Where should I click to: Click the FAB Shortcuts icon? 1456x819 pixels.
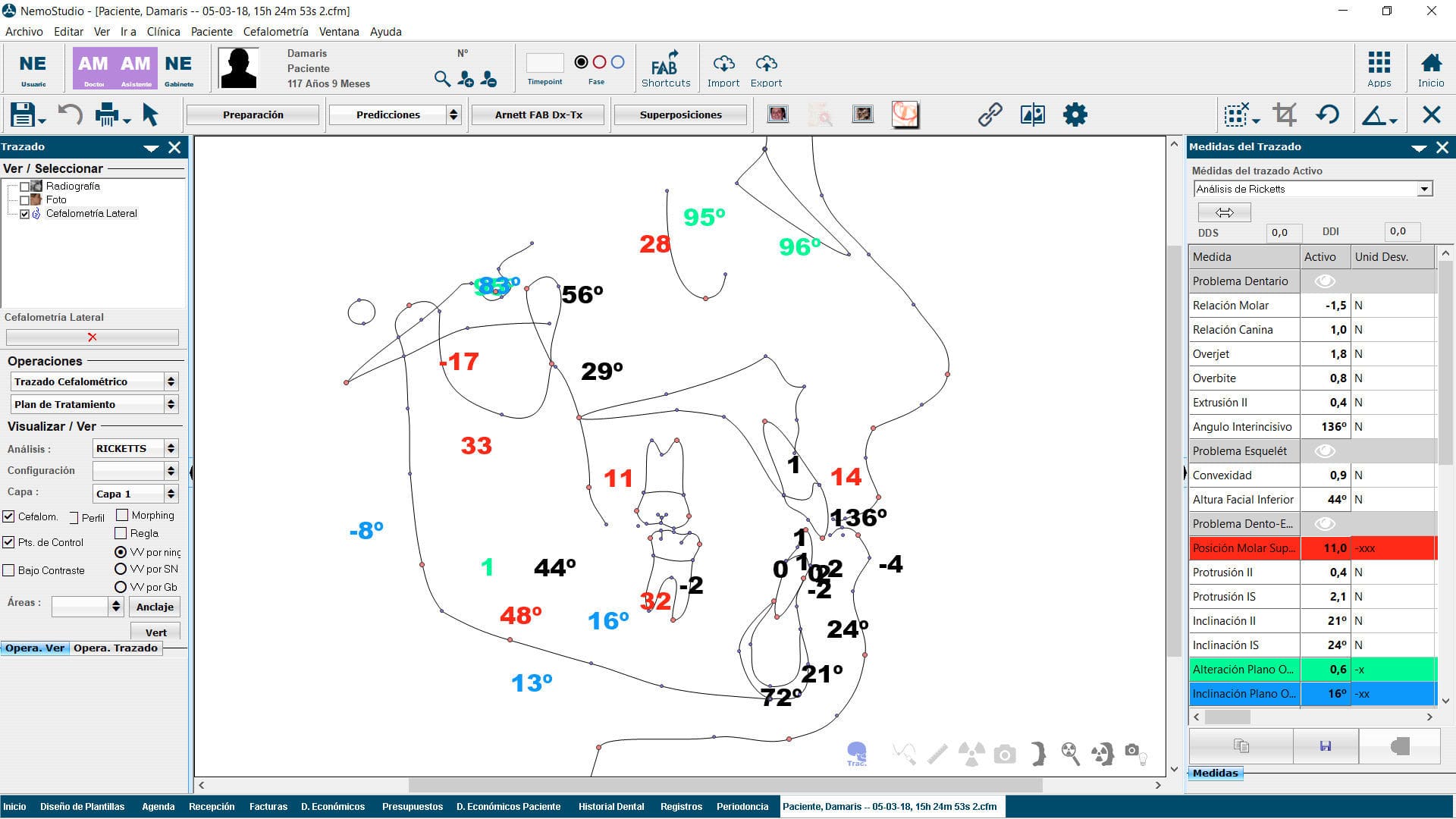(x=665, y=67)
